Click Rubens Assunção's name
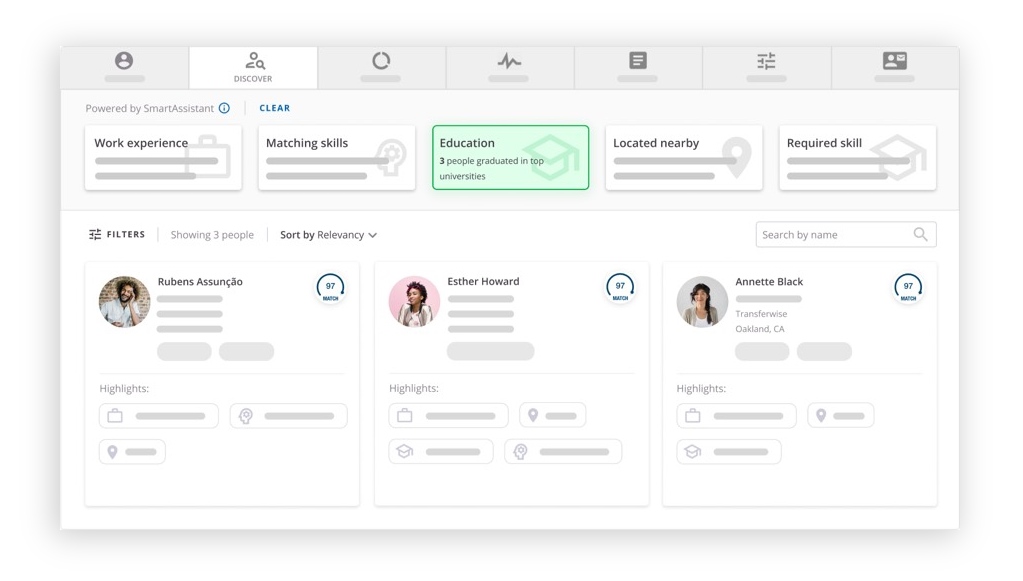The width and height of the screenshot is (1023, 581). 200,282
